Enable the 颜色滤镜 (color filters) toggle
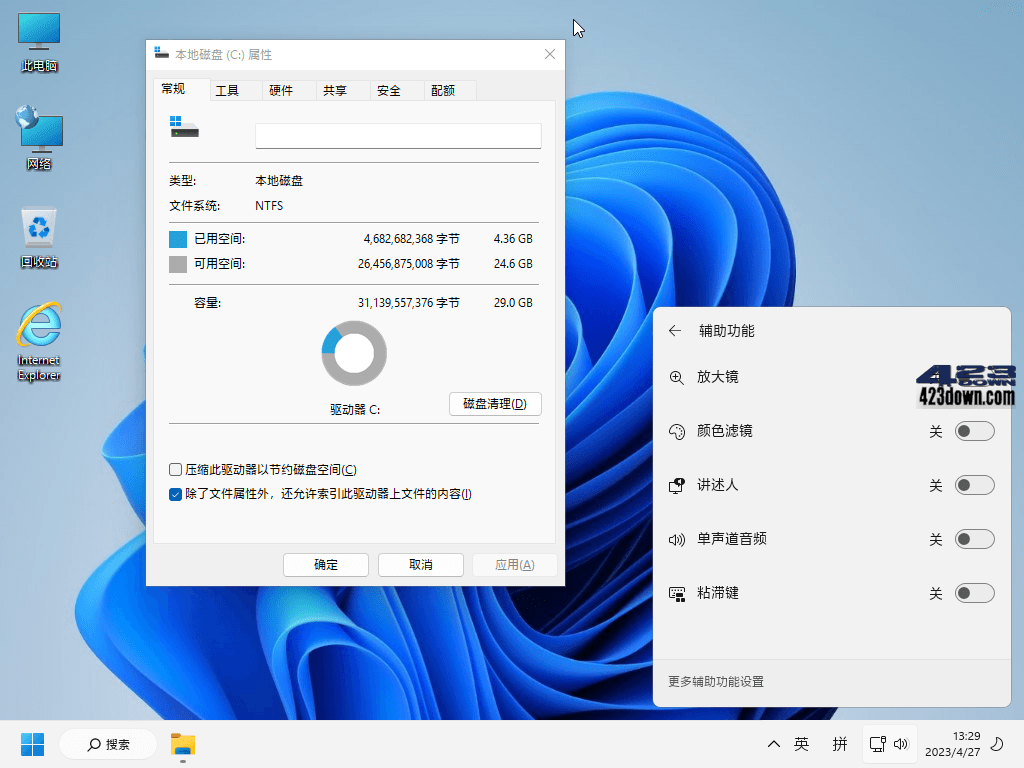 click(973, 431)
